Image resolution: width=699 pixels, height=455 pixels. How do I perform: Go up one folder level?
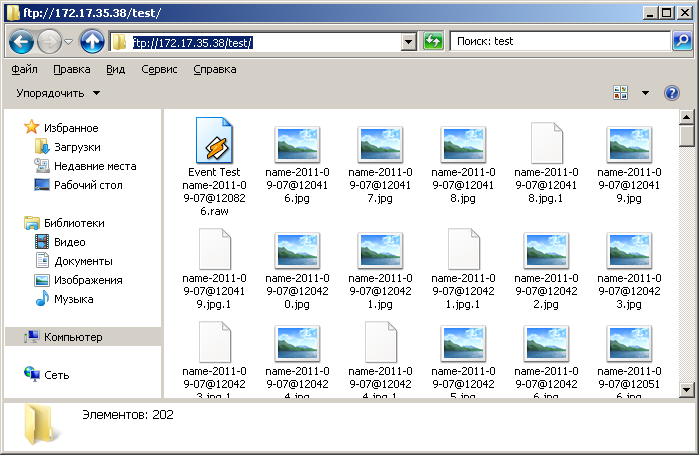[92, 42]
